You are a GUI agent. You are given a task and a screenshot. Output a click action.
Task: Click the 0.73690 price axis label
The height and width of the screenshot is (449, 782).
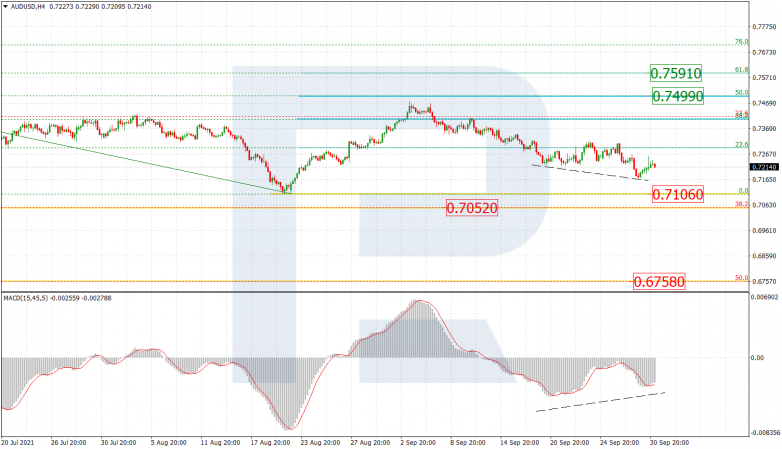pyautogui.click(x=765, y=129)
